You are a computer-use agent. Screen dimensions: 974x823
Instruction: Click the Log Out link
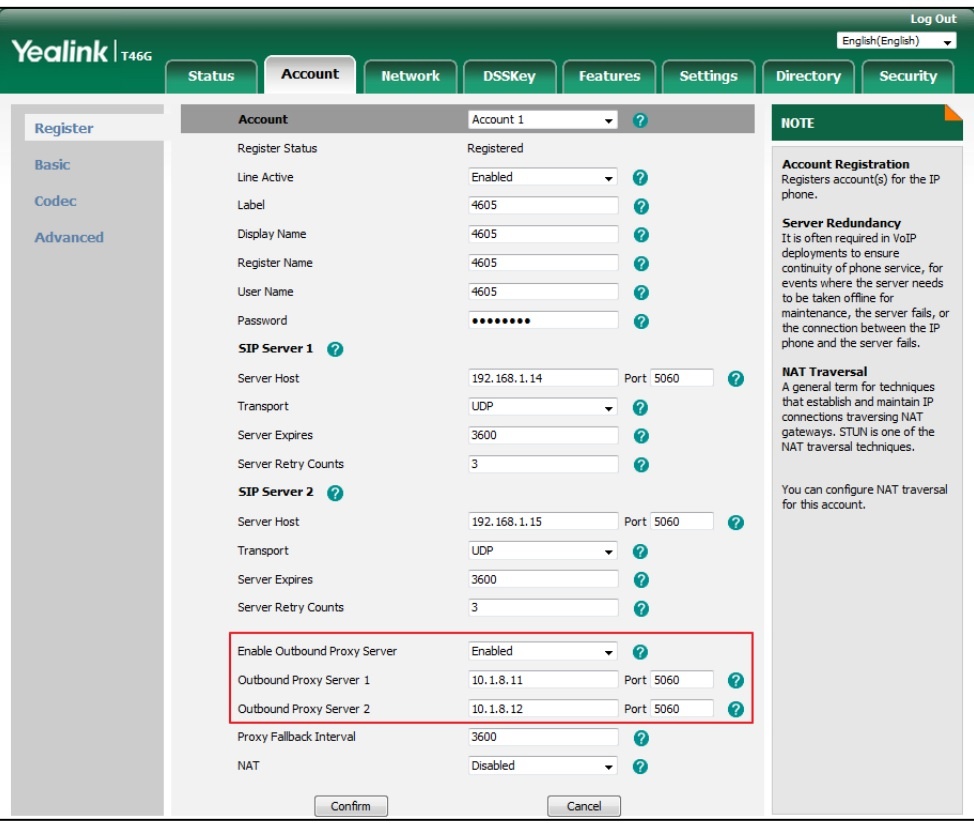tap(933, 19)
